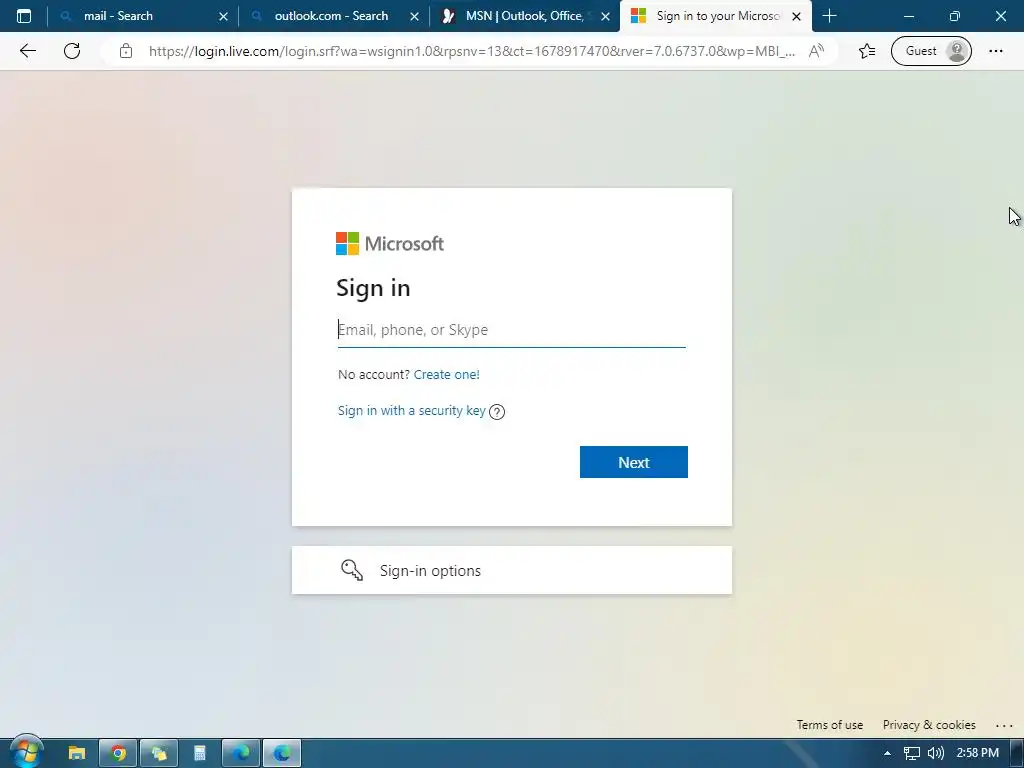Screen dimensions: 1024x768
Task: View site information via the lock icon
Action: point(126,51)
